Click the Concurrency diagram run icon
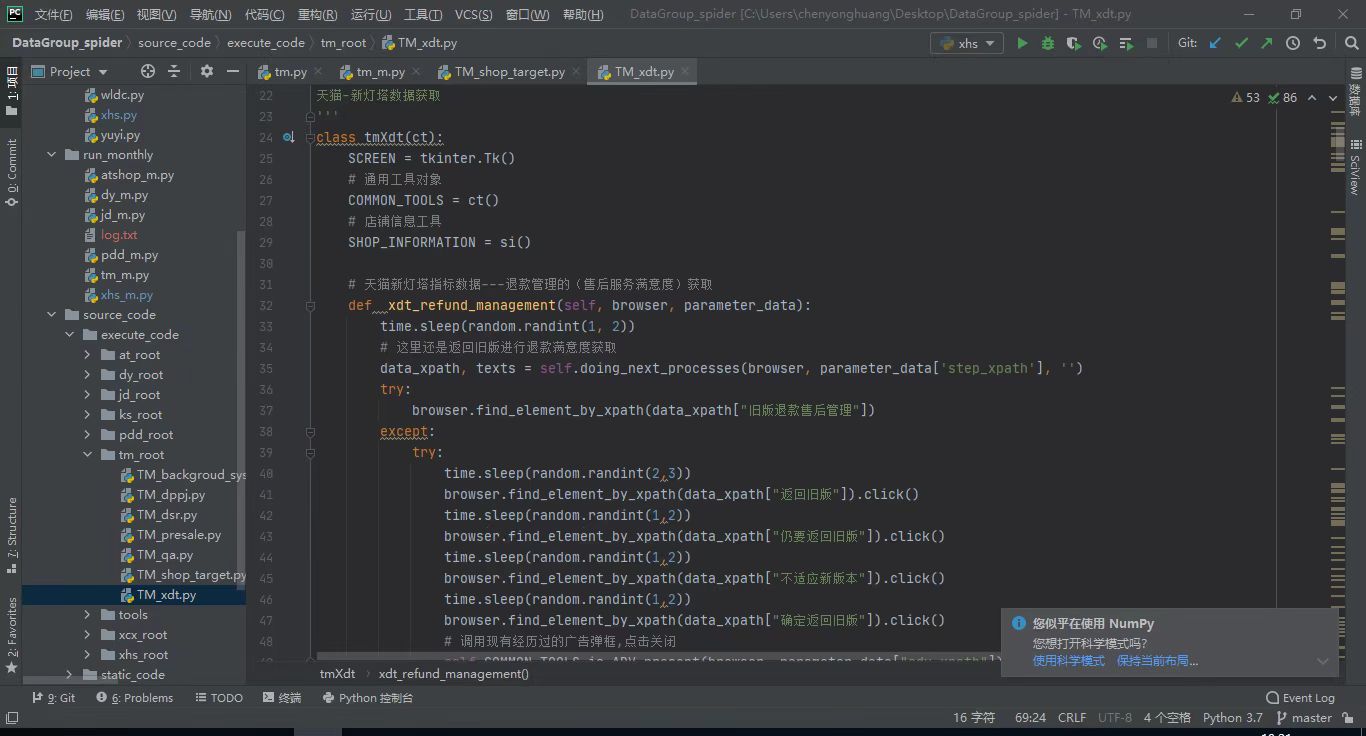 1126,43
